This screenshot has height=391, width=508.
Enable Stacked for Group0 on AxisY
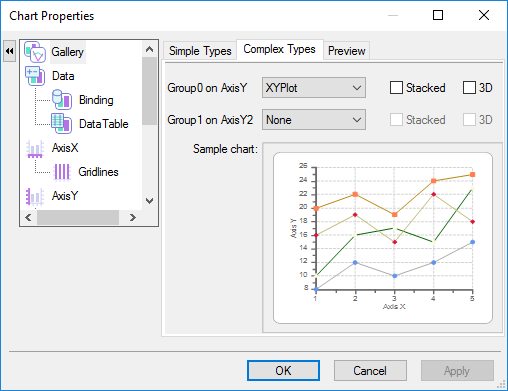coord(396,88)
